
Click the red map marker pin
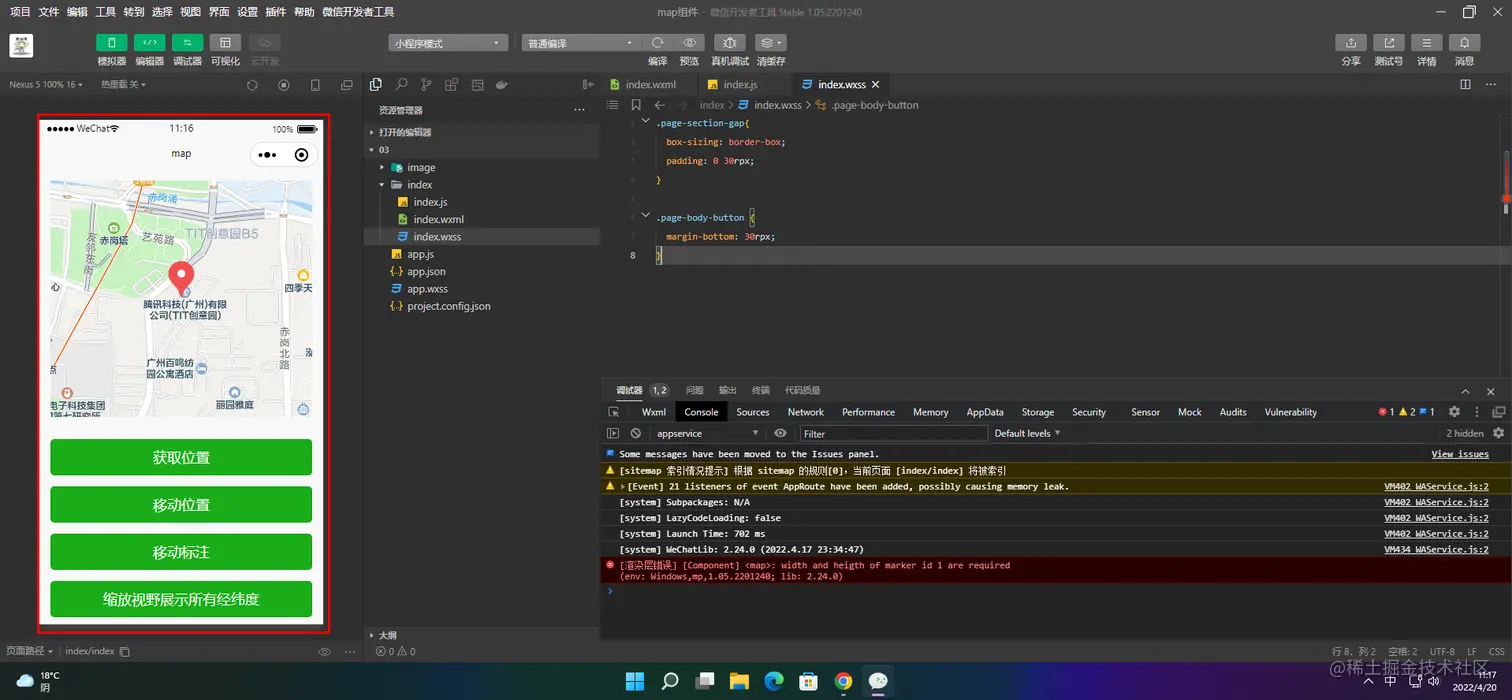(x=181, y=277)
